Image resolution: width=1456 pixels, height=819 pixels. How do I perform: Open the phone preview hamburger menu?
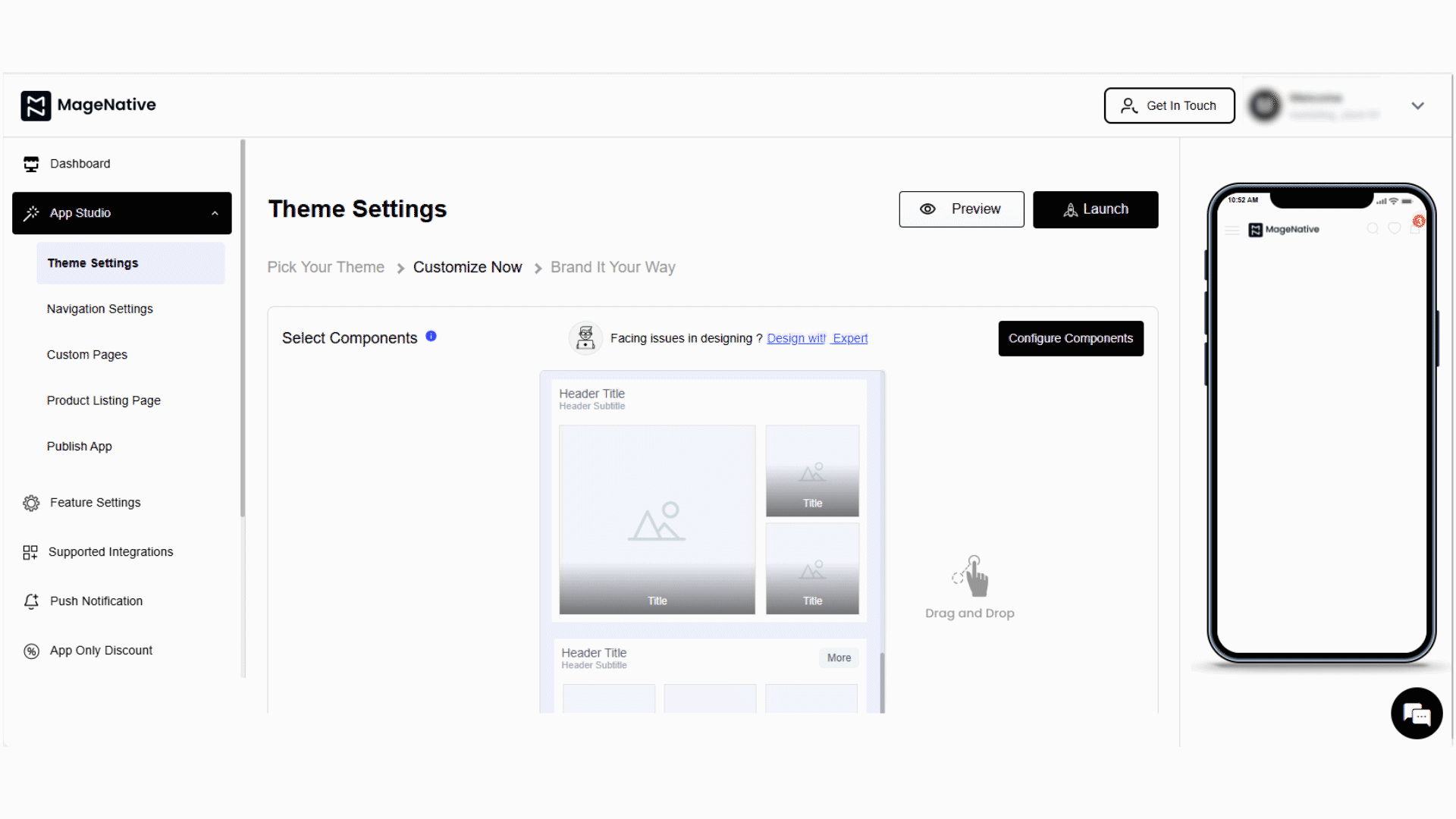click(x=1232, y=230)
